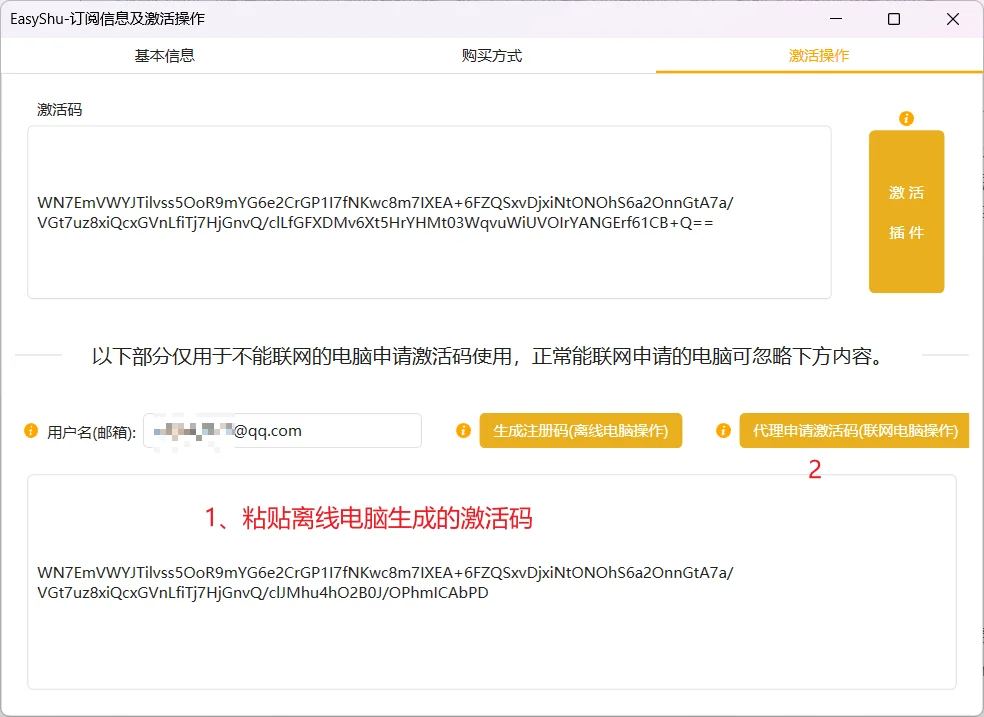This screenshot has height=717, width=984.
Task: Focus the lower offline registration code text box
Action: pos(492,582)
